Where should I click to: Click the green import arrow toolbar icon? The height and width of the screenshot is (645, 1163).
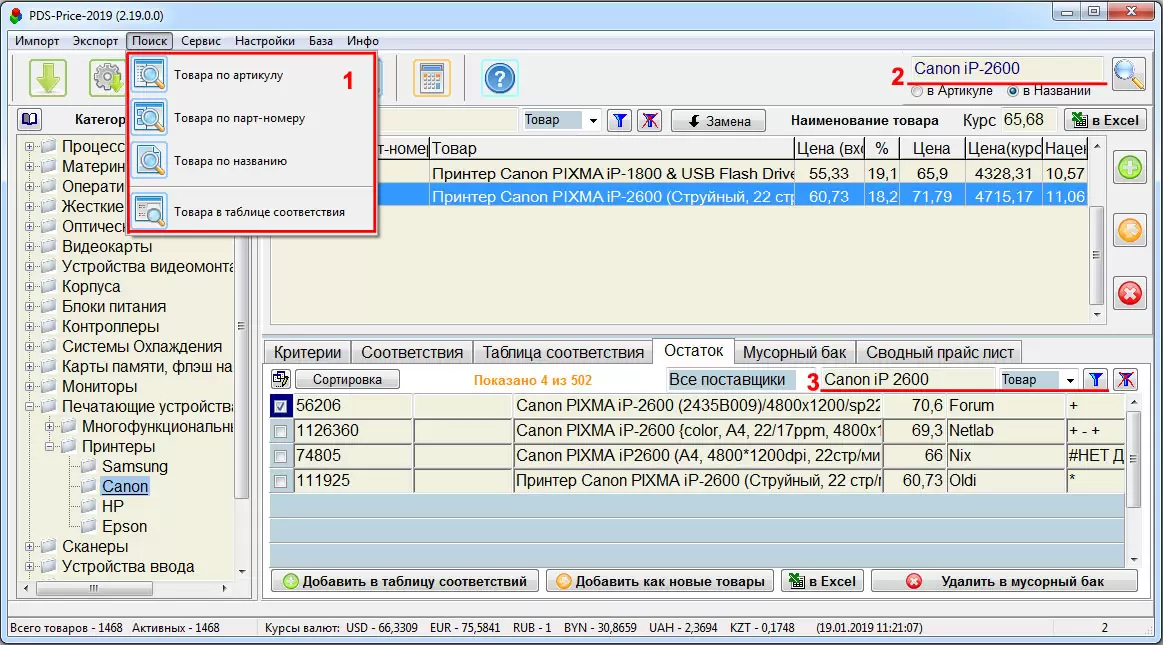(x=48, y=77)
